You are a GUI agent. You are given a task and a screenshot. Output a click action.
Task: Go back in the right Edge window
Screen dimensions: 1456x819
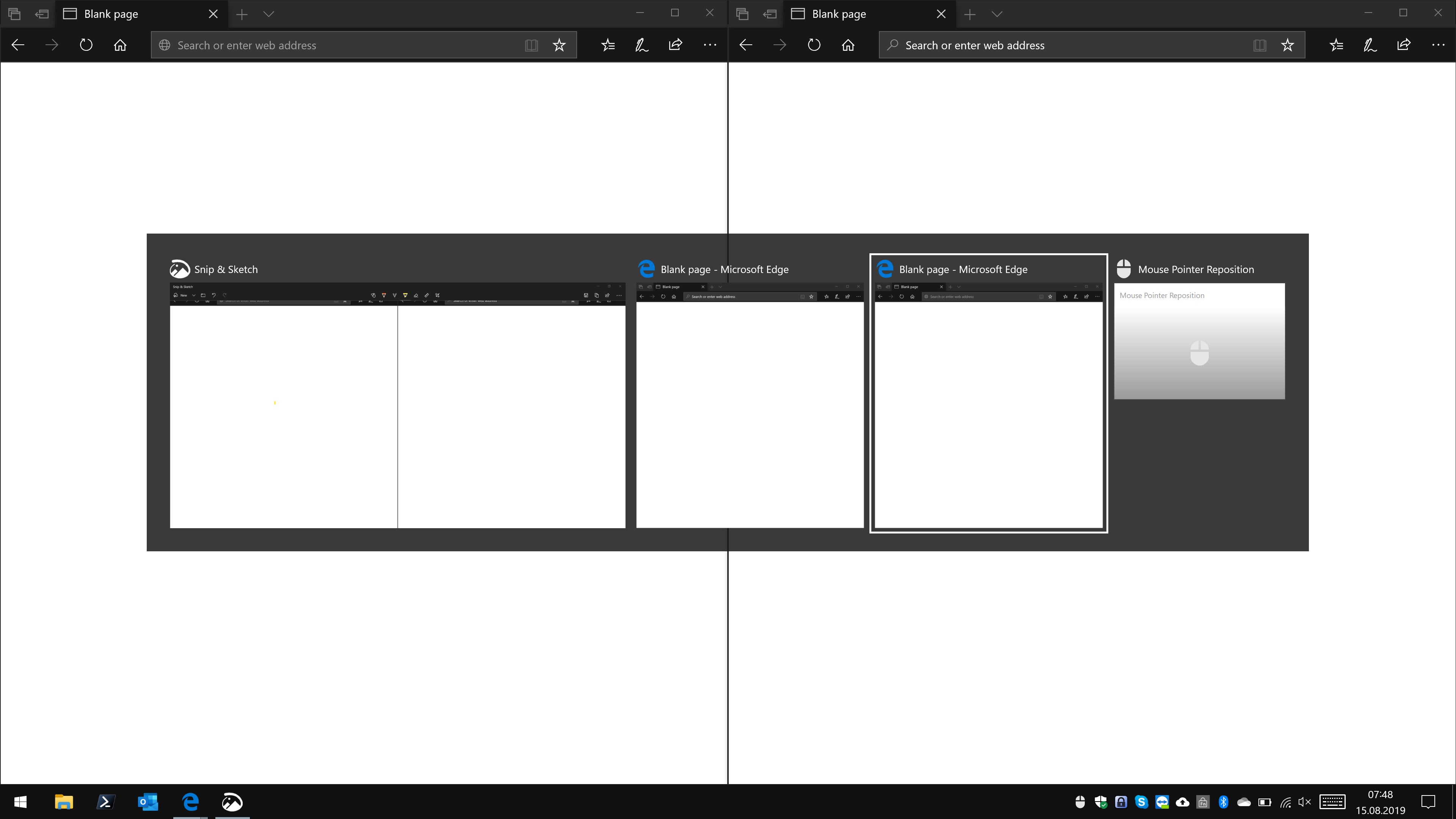[745, 45]
